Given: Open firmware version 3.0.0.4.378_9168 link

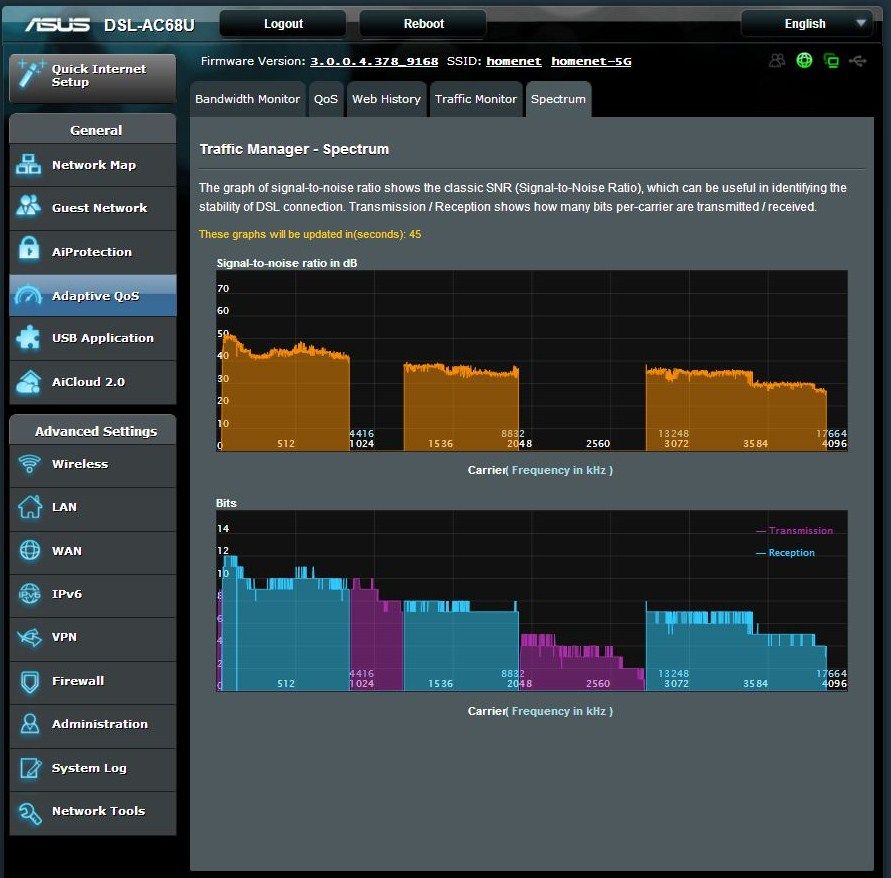Looking at the screenshot, I should [x=374, y=61].
